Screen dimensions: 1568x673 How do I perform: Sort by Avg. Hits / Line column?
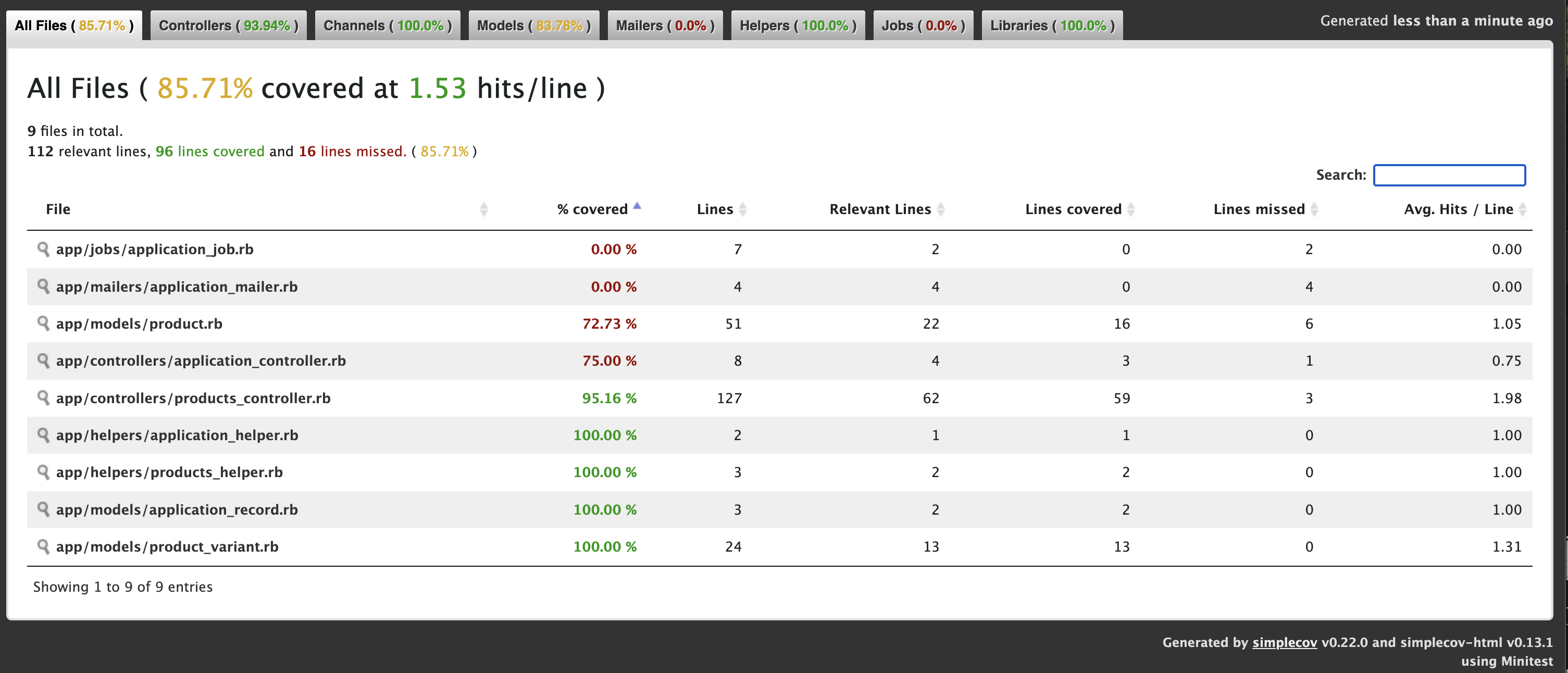(x=1459, y=209)
